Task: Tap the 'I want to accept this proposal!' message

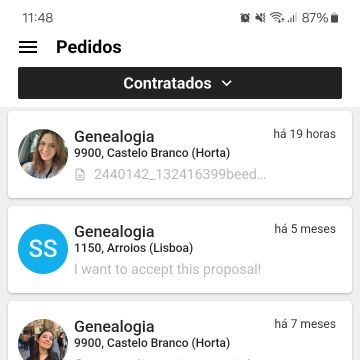Action: tap(167, 269)
